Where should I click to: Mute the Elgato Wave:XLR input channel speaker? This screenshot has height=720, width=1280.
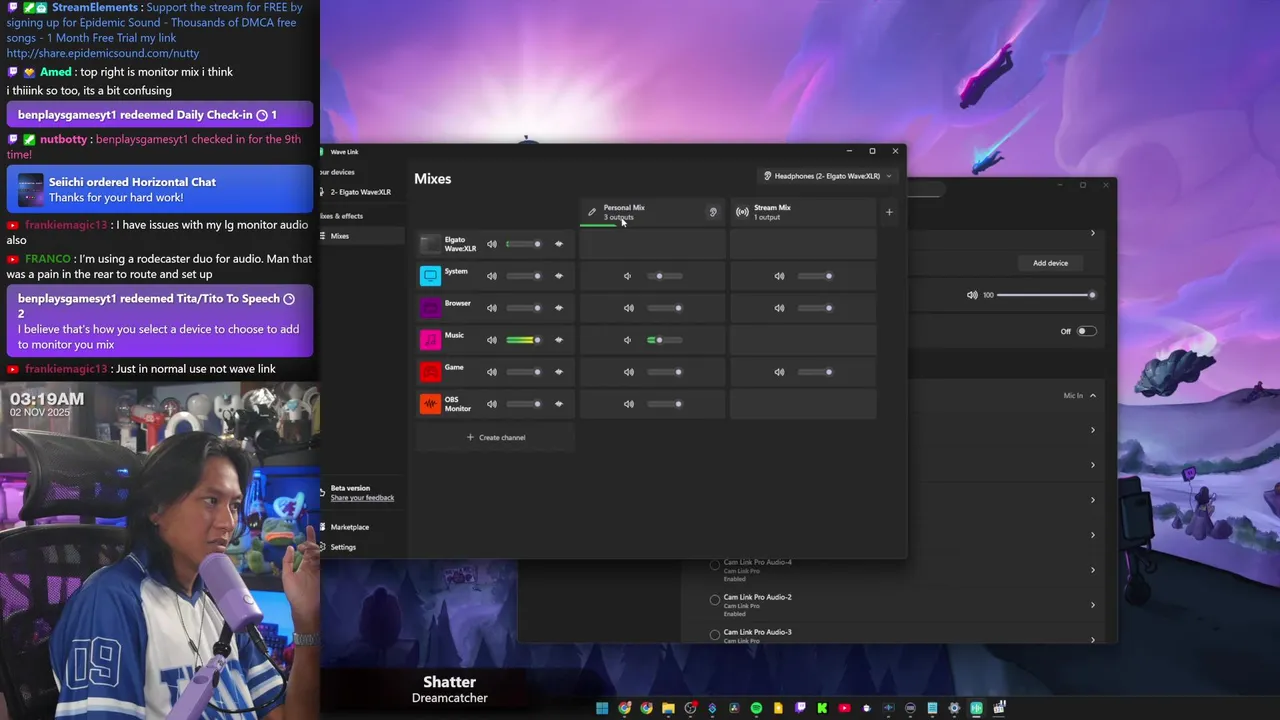[492, 244]
